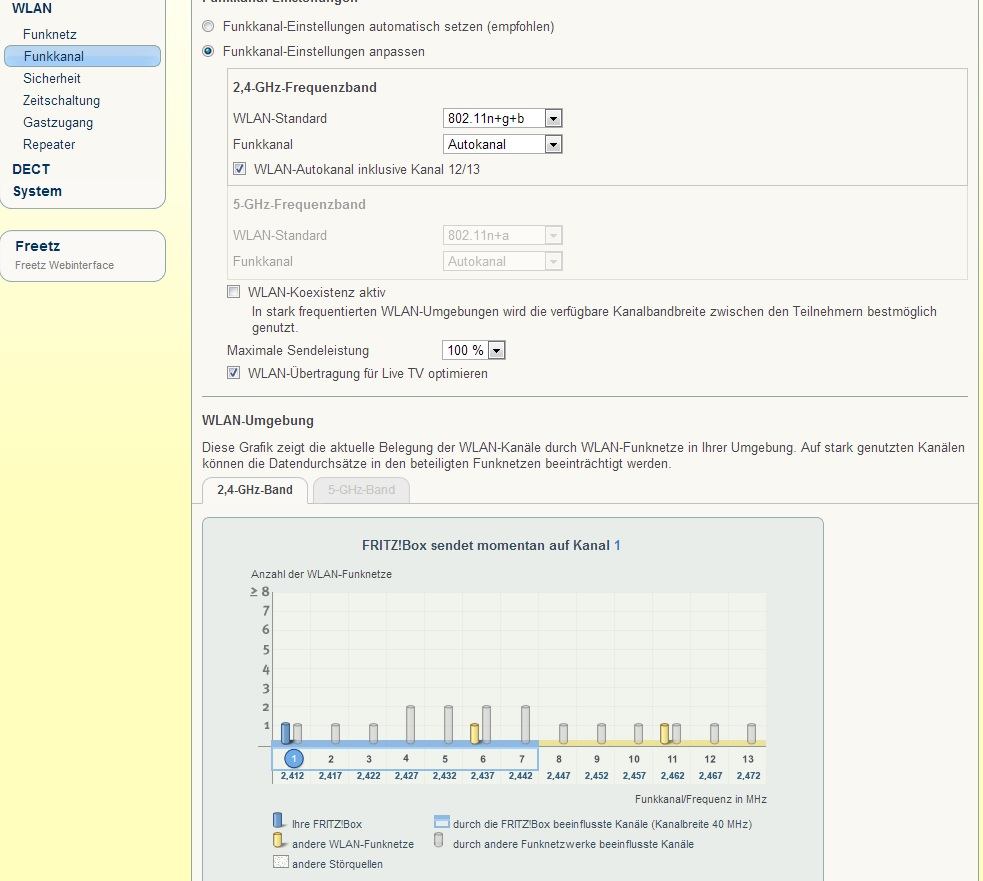Click other networks influenced channels legend icon
Image resolution: width=983 pixels, height=881 pixels.
click(x=439, y=840)
